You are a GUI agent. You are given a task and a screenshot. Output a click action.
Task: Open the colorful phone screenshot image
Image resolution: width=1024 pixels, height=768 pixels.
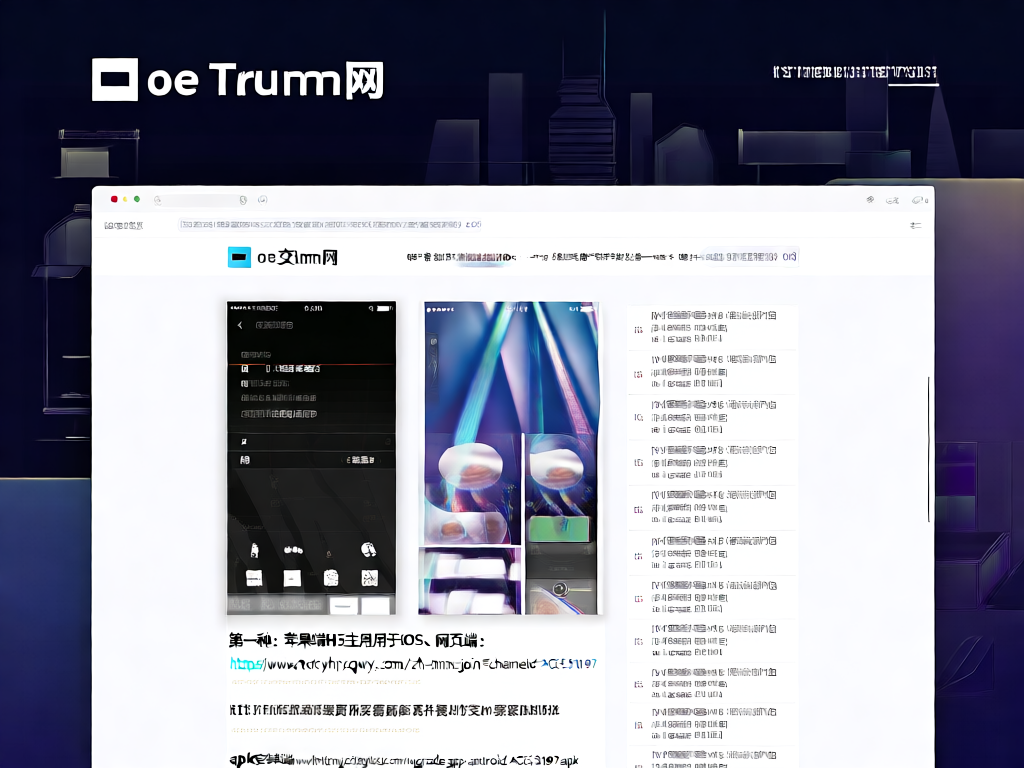512,457
